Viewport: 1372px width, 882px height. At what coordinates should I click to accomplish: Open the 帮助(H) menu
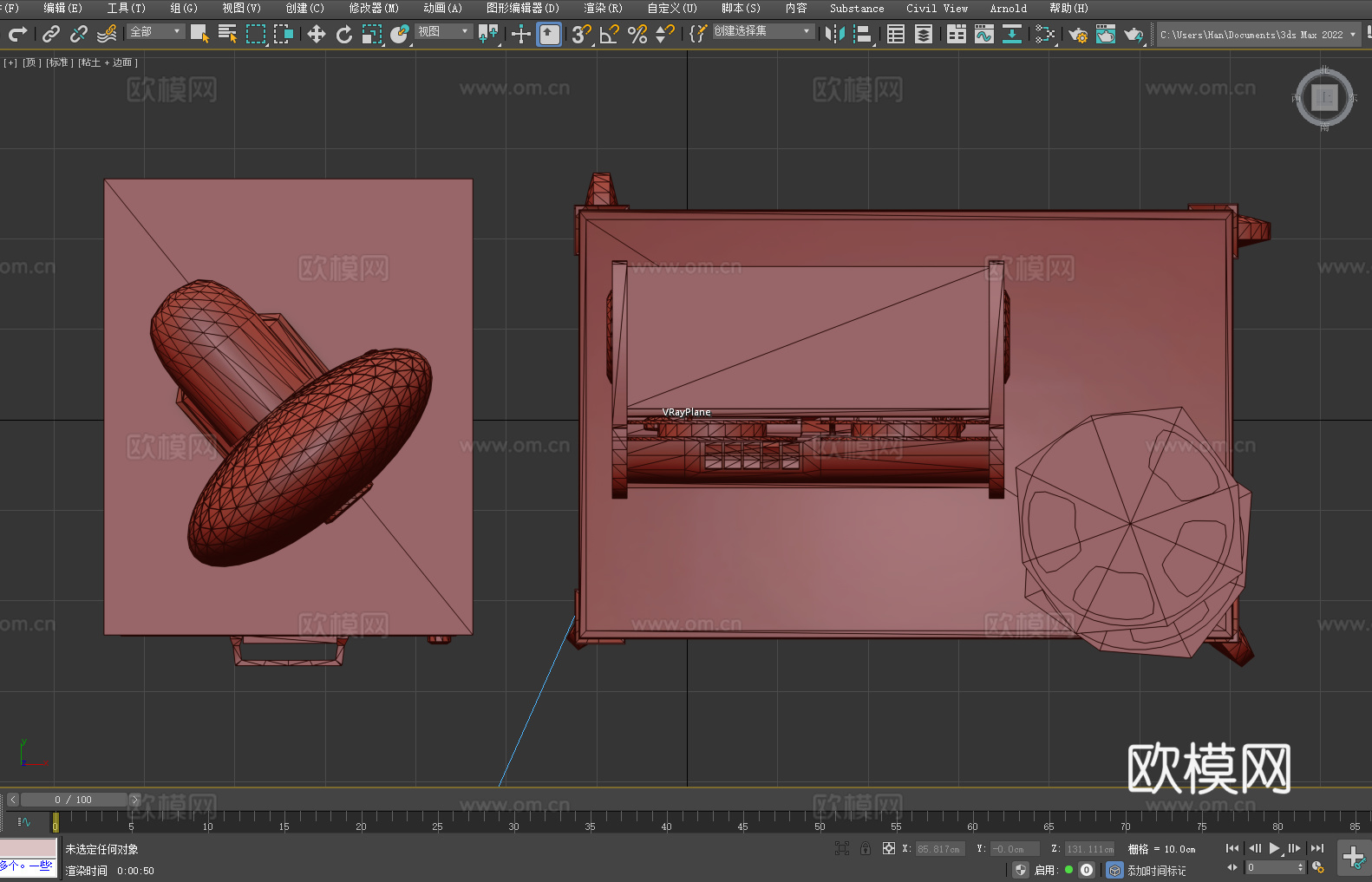click(1069, 8)
